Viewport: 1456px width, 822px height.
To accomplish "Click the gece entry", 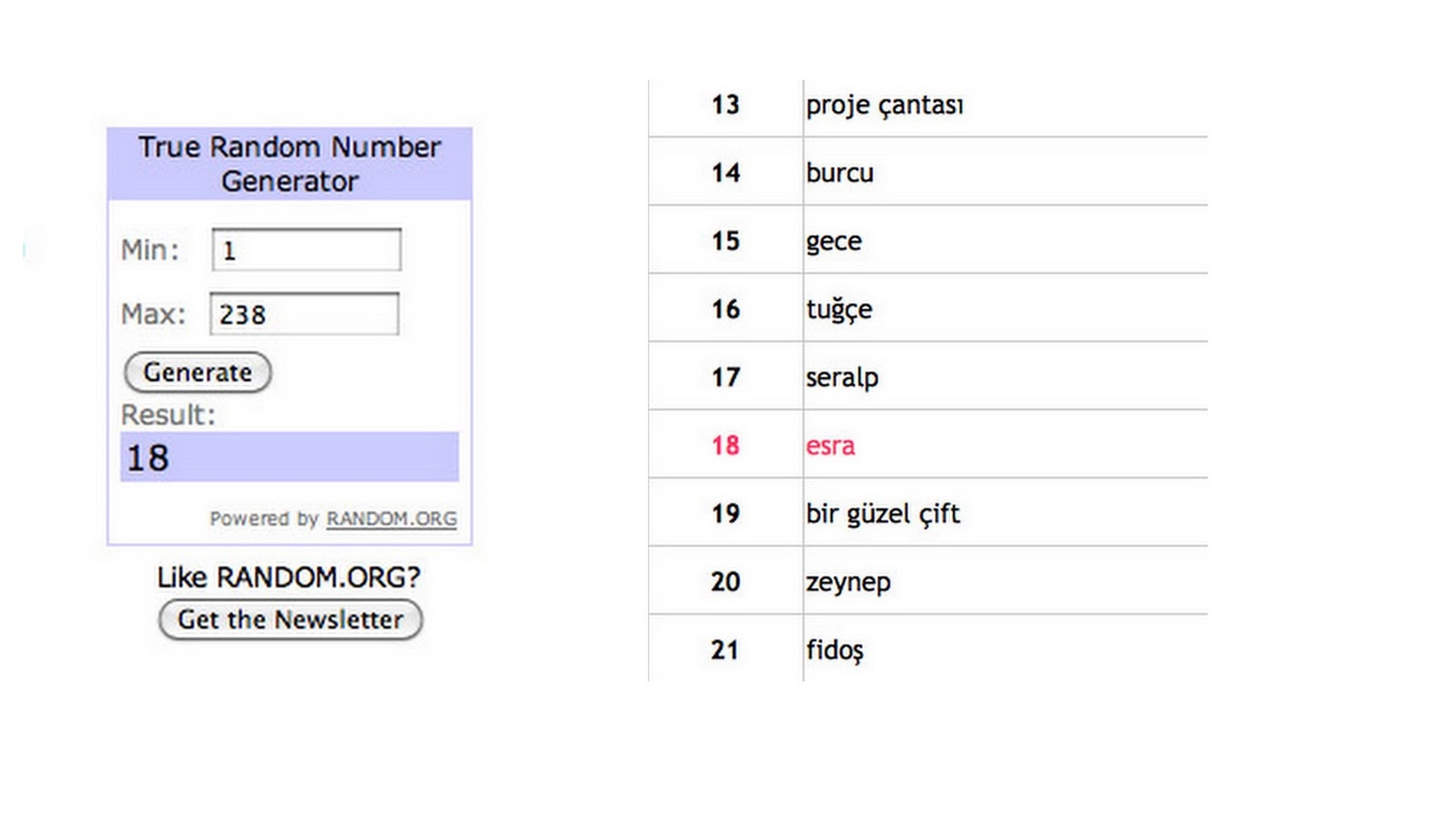I will click(834, 241).
